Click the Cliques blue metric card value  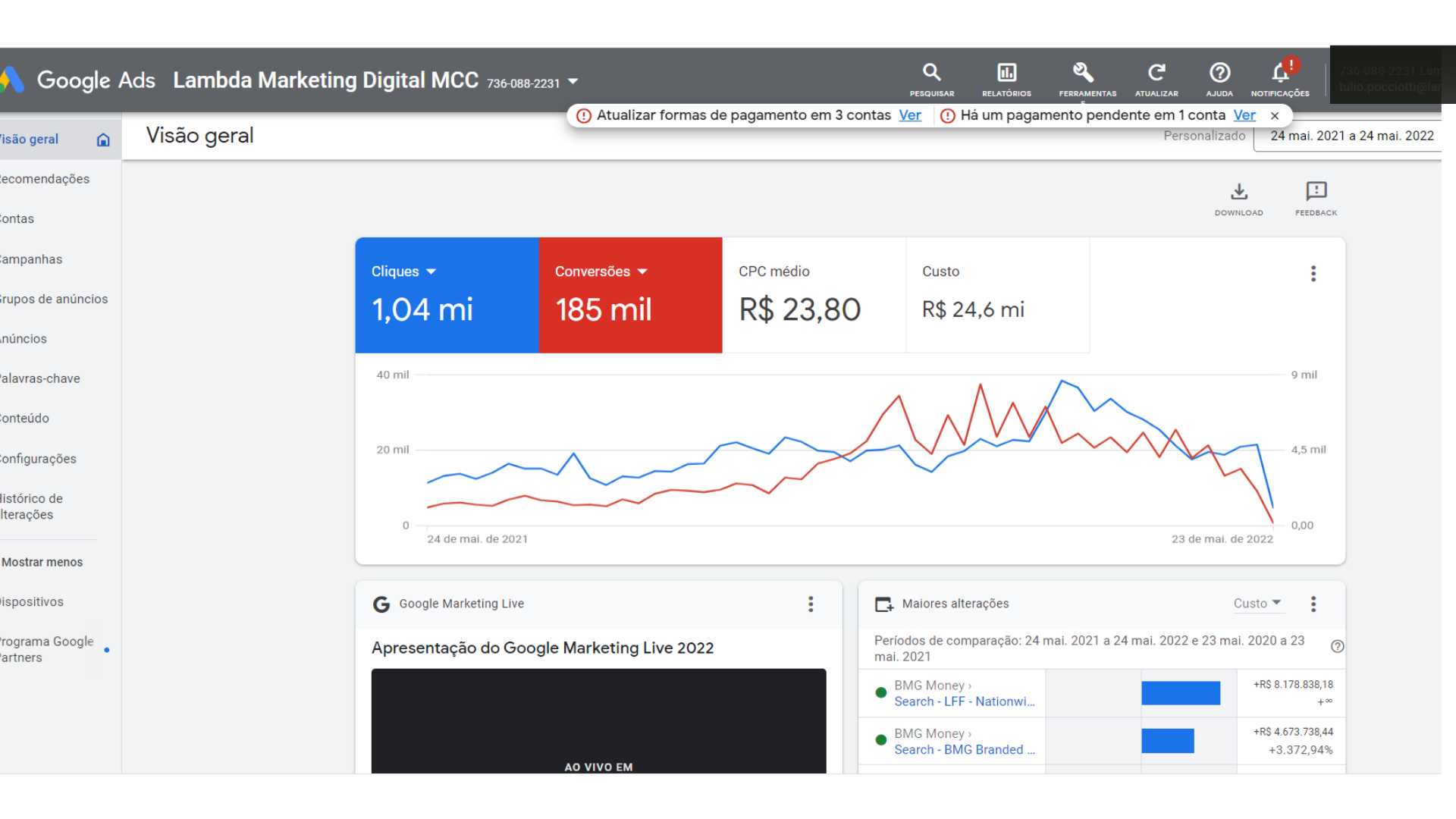tap(422, 310)
